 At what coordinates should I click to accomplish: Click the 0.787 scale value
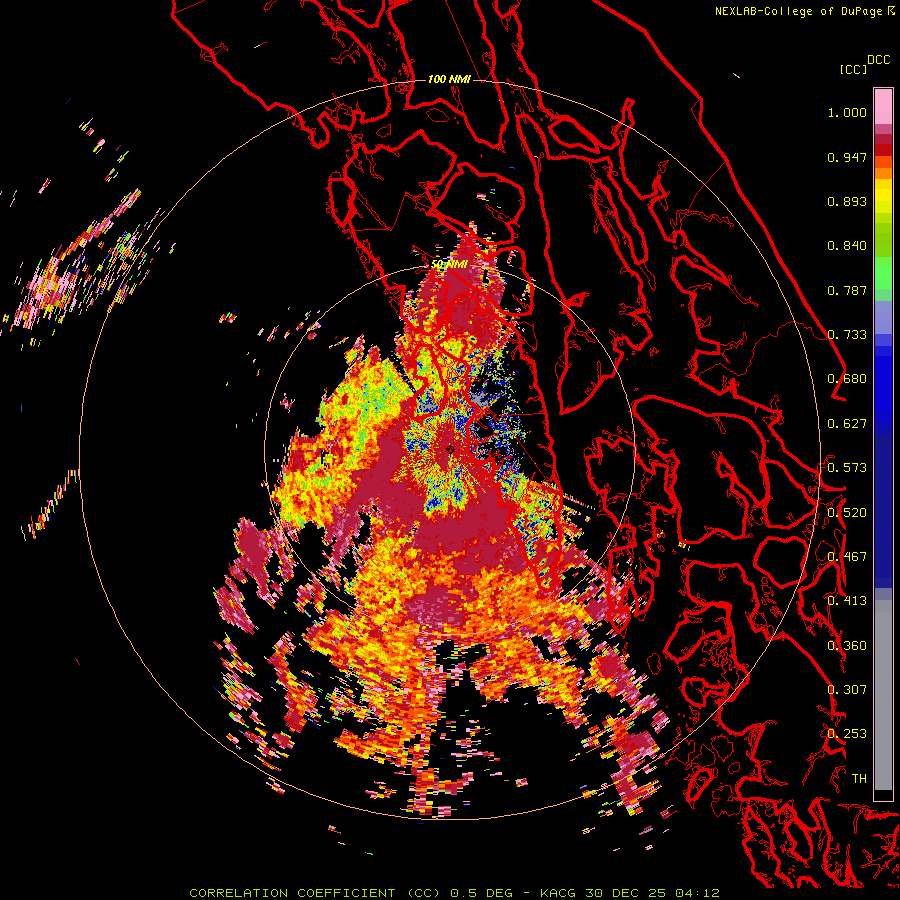(x=847, y=290)
